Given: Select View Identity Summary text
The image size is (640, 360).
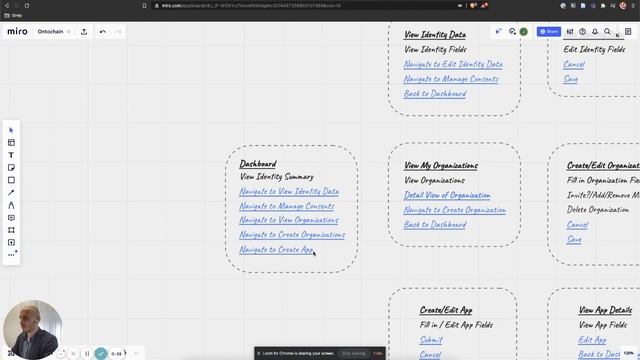Looking at the screenshot, I should tap(277, 177).
